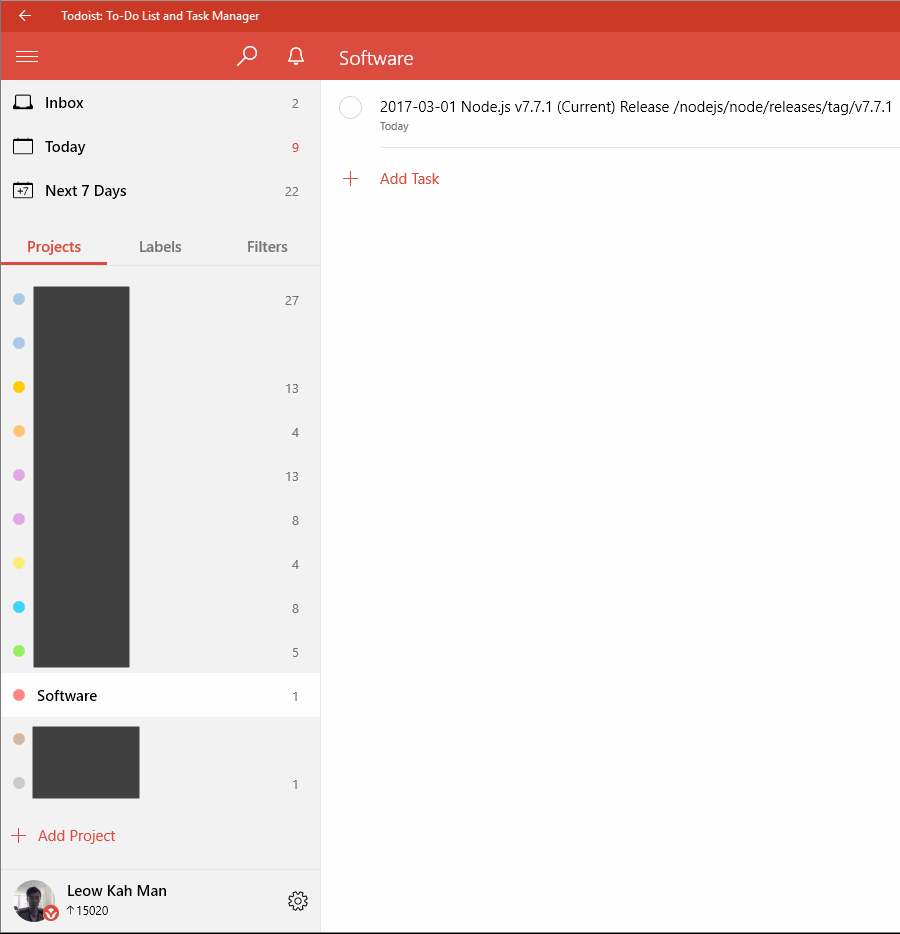Click the plus icon beside Add Project
Image resolution: width=900 pixels, height=934 pixels.
pyautogui.click(x=18, y=836)
